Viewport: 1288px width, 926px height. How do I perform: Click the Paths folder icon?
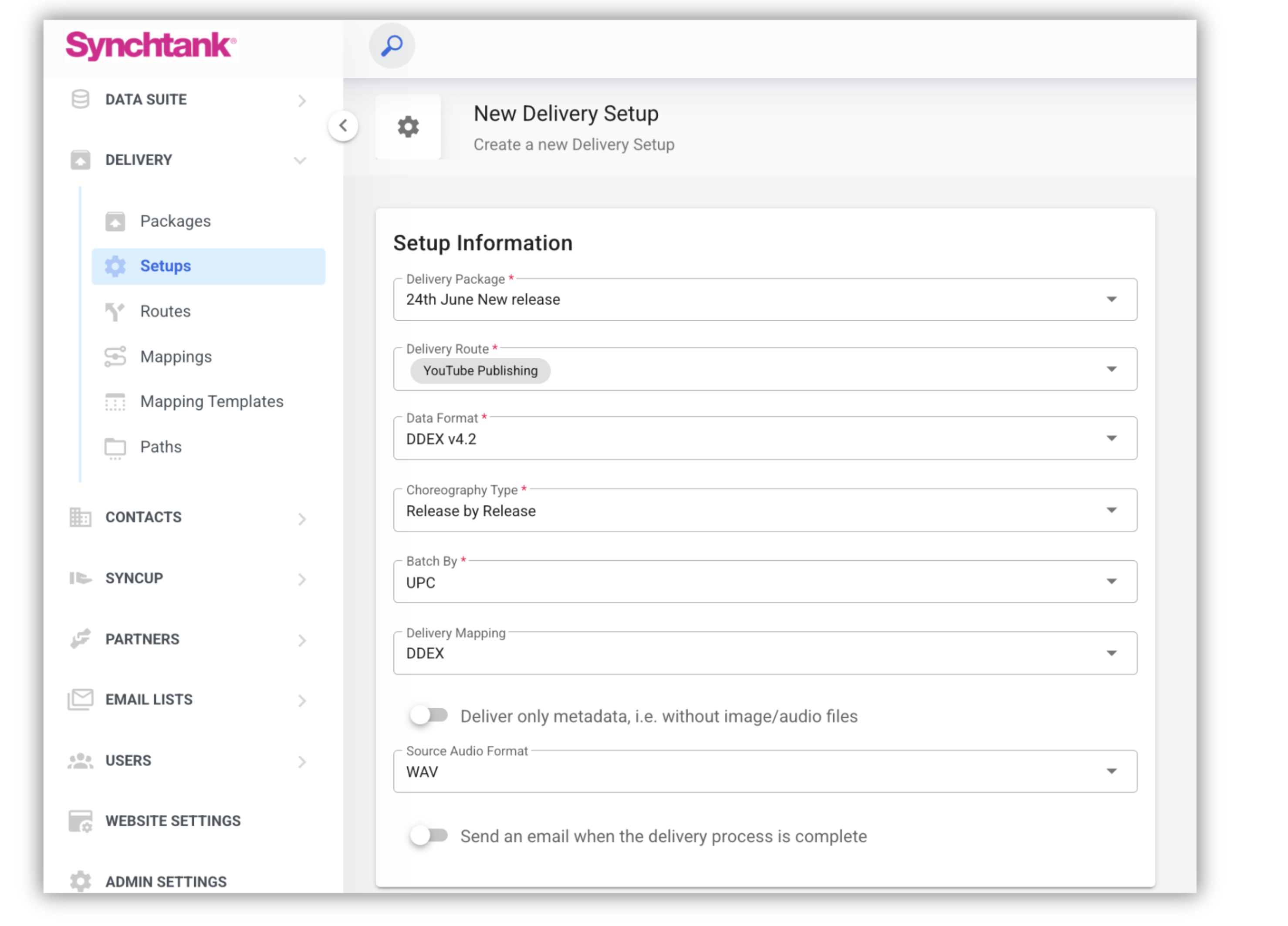click(115, 448)
